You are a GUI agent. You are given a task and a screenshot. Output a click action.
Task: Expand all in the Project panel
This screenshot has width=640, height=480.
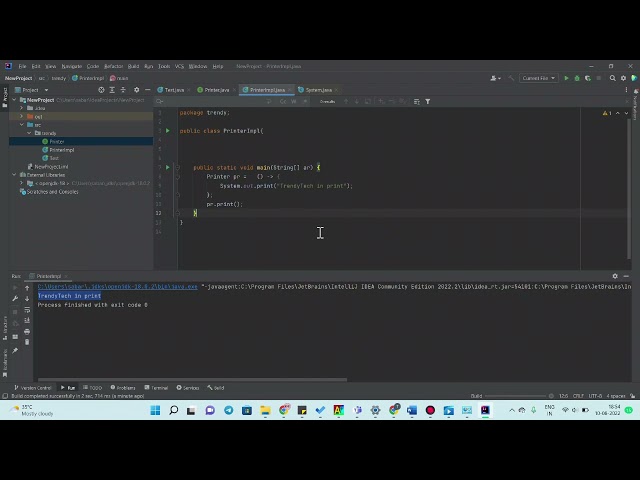tap(112, 90)
